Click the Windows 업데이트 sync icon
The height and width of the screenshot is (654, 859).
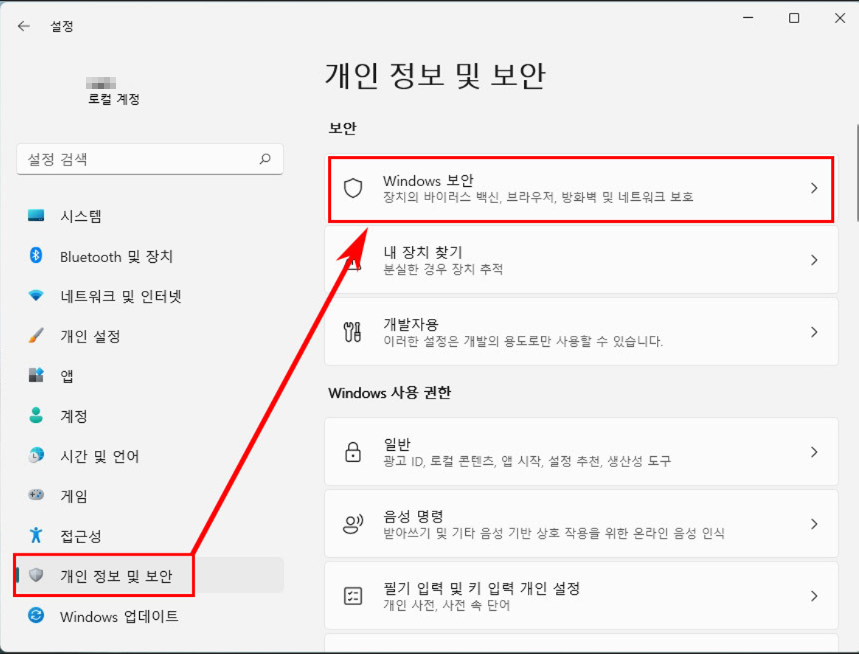point(36,616)
